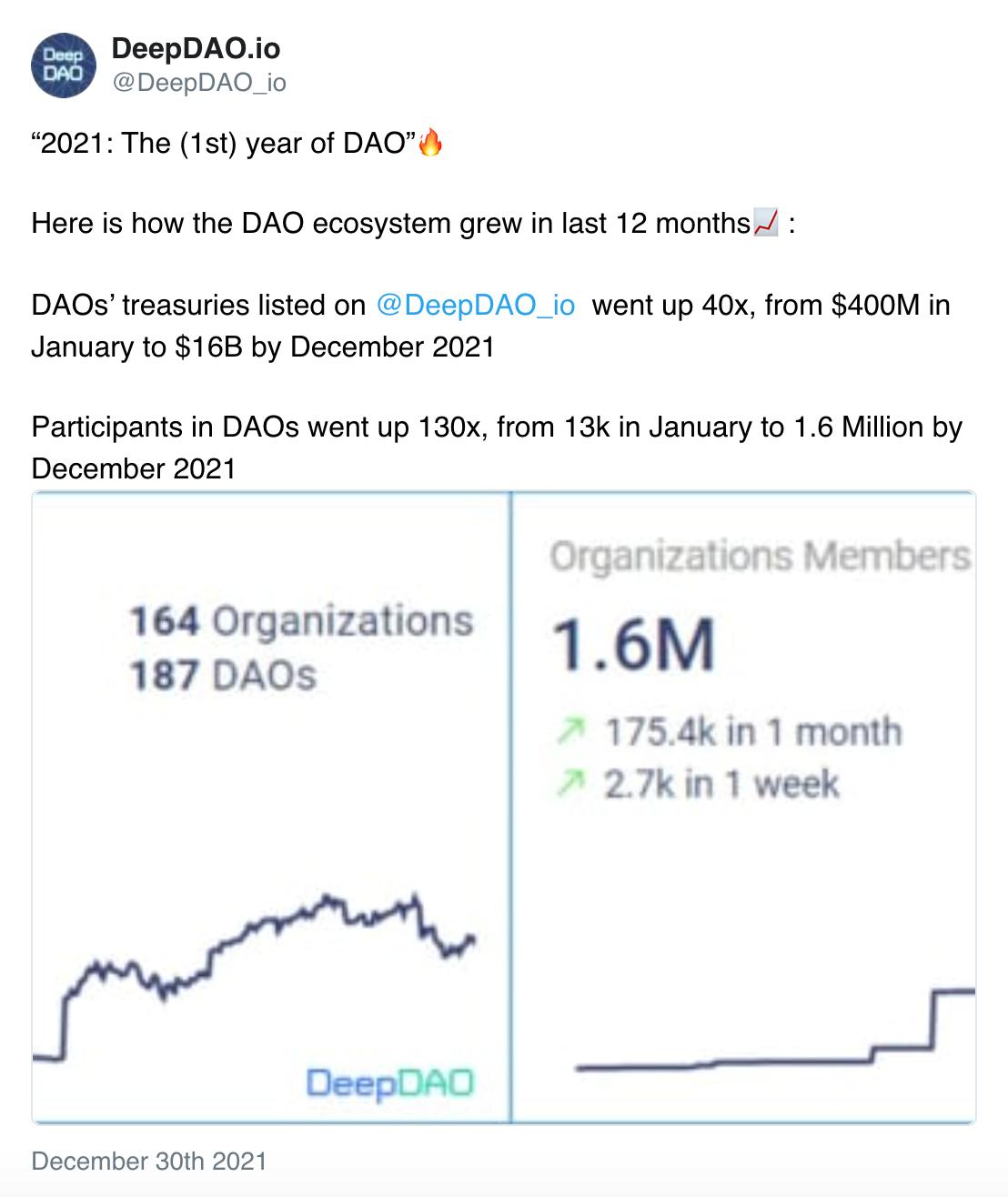The width and height of the screenshot is (1008, 1197).
Task: Click the '164 Organizations' stat
Action: pyautogui.click(x=301, y=622)
